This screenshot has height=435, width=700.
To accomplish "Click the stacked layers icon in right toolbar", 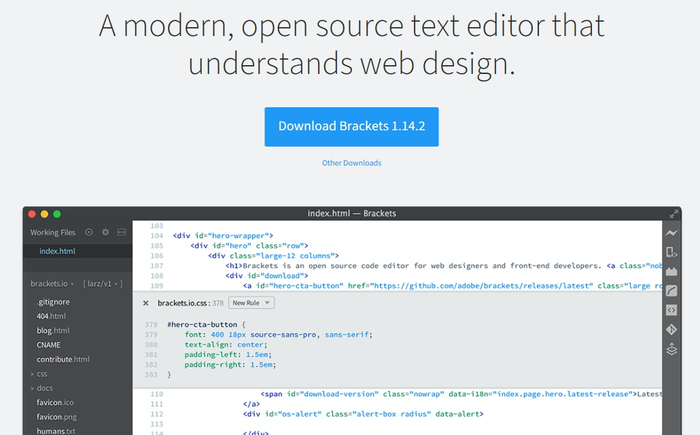I will pyautogui.click(x=672, y=348).
